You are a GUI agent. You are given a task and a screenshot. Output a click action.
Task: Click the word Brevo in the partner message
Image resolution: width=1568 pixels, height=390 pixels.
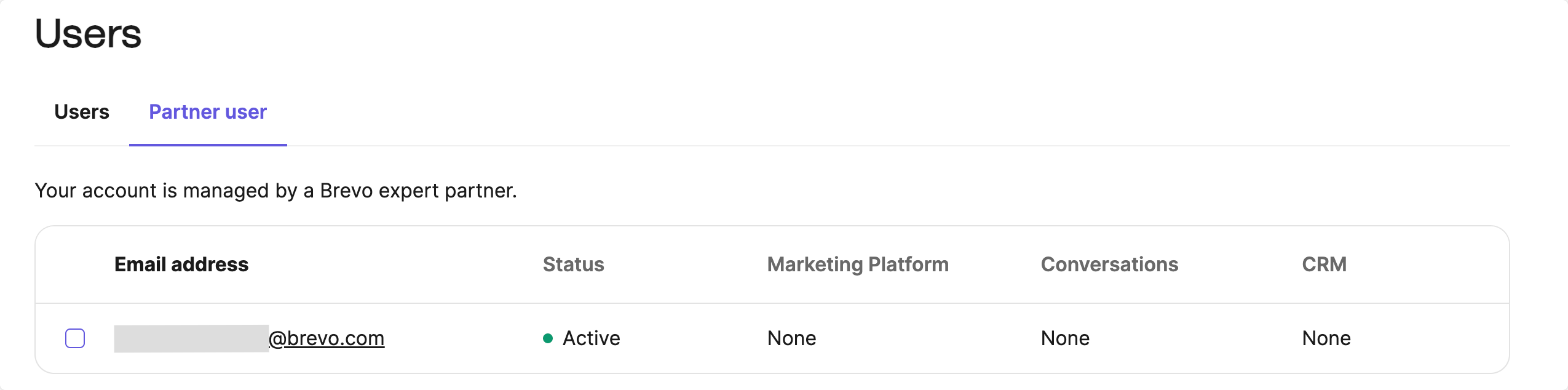[346, 191]
